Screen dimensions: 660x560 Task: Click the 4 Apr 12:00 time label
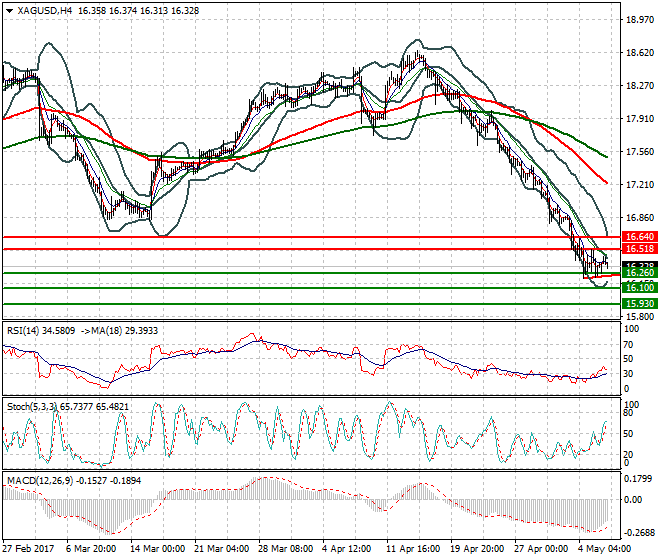coord(346,549)
